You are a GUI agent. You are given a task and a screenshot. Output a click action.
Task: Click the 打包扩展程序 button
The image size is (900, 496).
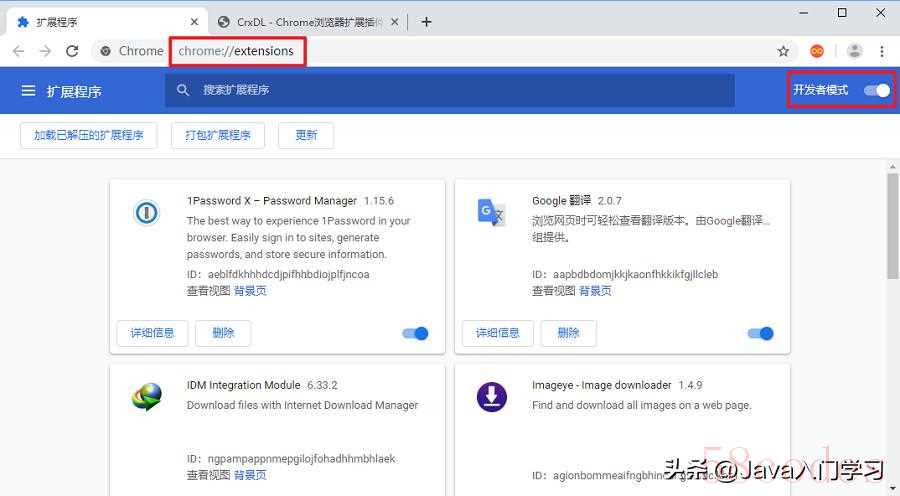point(217,135)
